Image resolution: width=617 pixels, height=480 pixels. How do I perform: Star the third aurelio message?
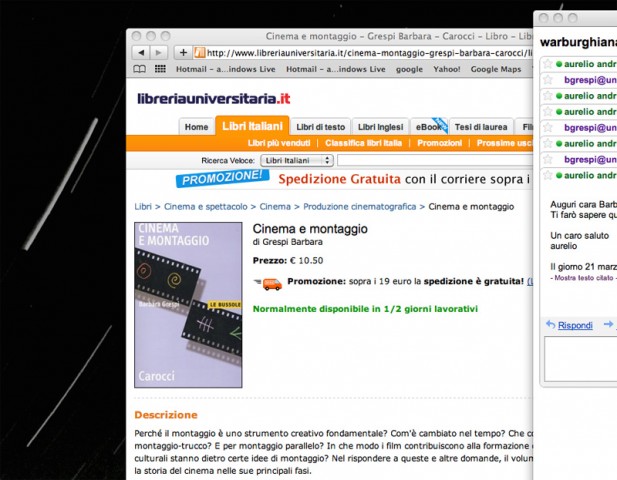(x=548, y=112)
